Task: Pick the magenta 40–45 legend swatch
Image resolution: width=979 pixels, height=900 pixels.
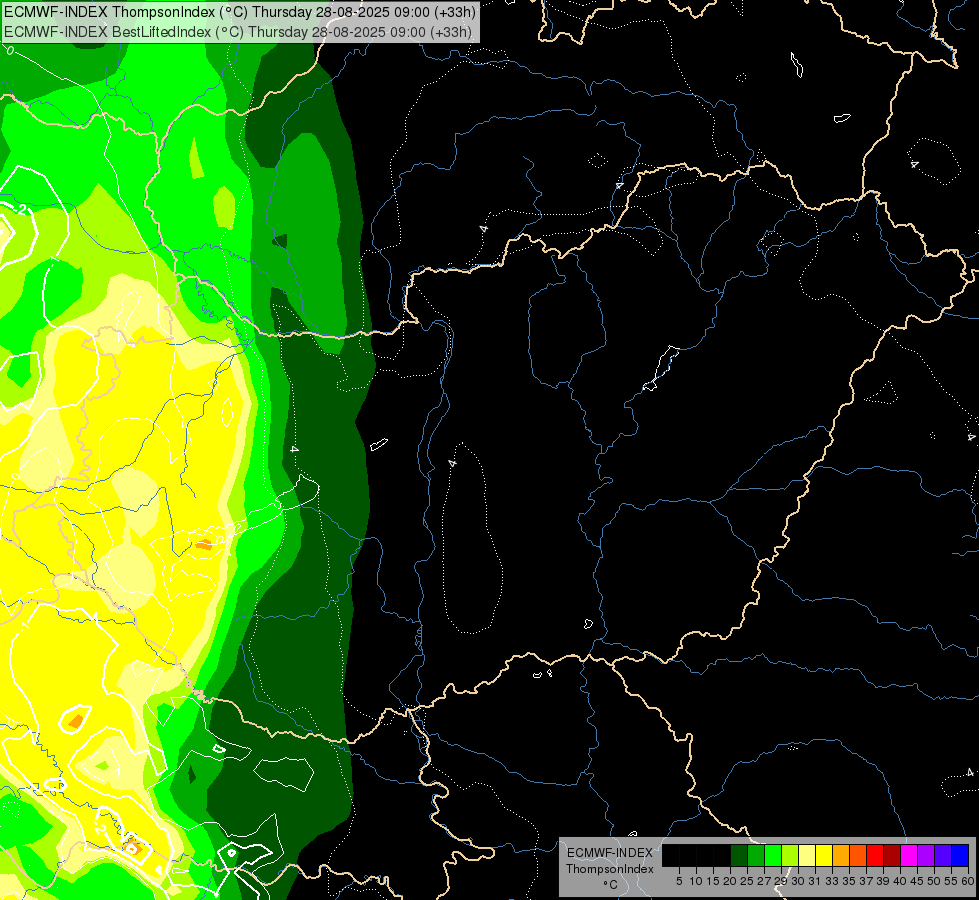Action: click(909, 856)
